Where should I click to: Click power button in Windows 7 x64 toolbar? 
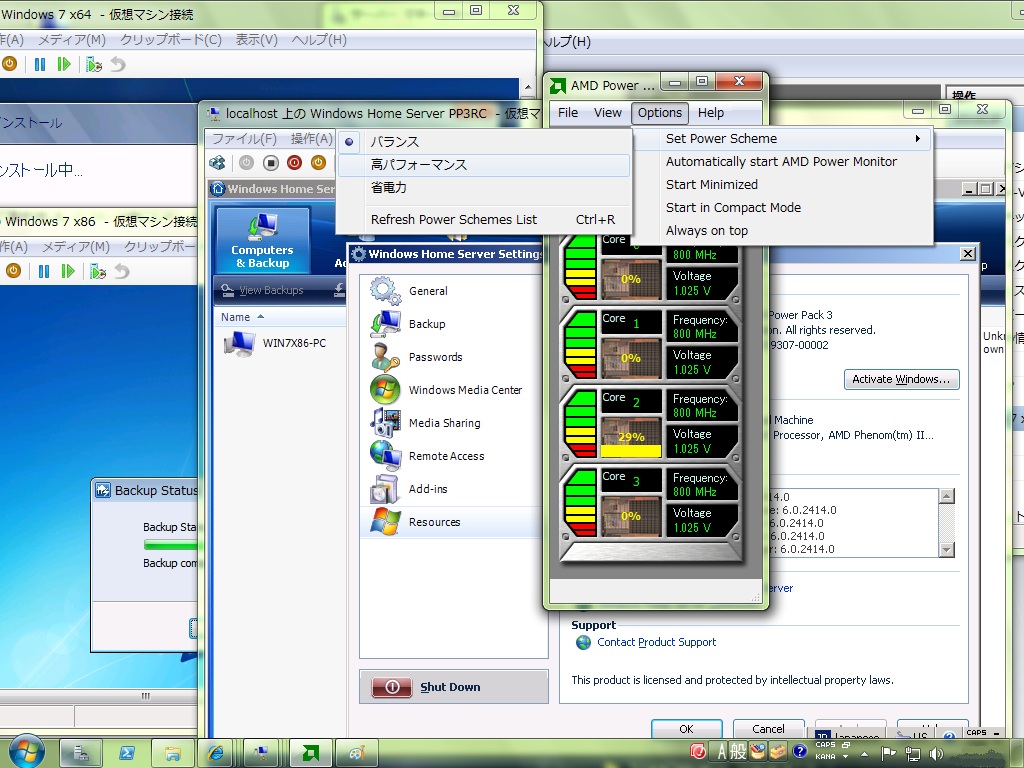tap(10, 64)
